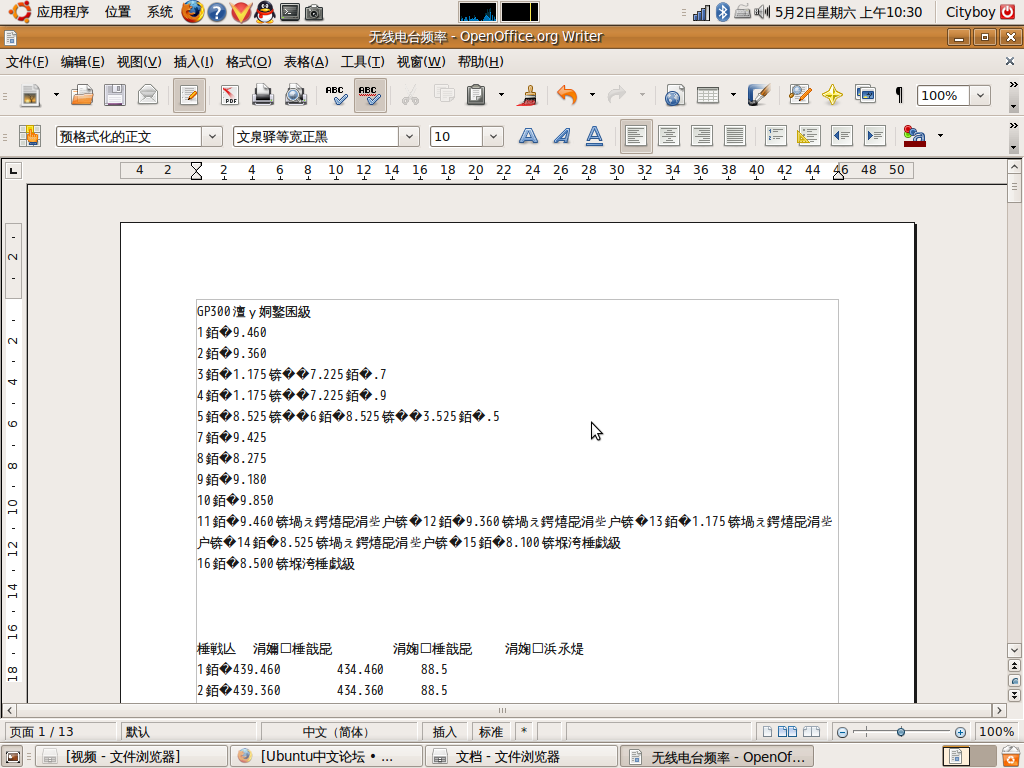The image size is (1024, 768).
Task: Toggle Nonprinting Characters pilcrow icon
Action: pos(899,95)
